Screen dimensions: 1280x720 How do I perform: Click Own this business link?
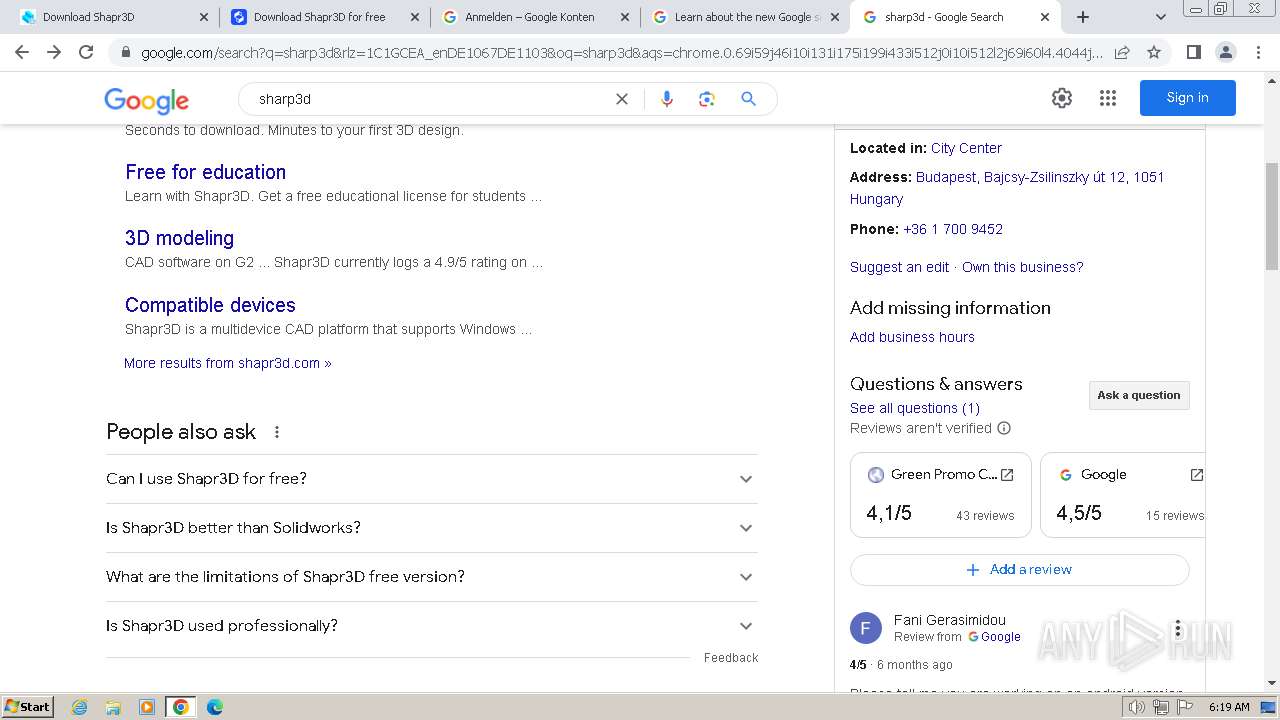pyautogui.click(x=1022, y=267)
